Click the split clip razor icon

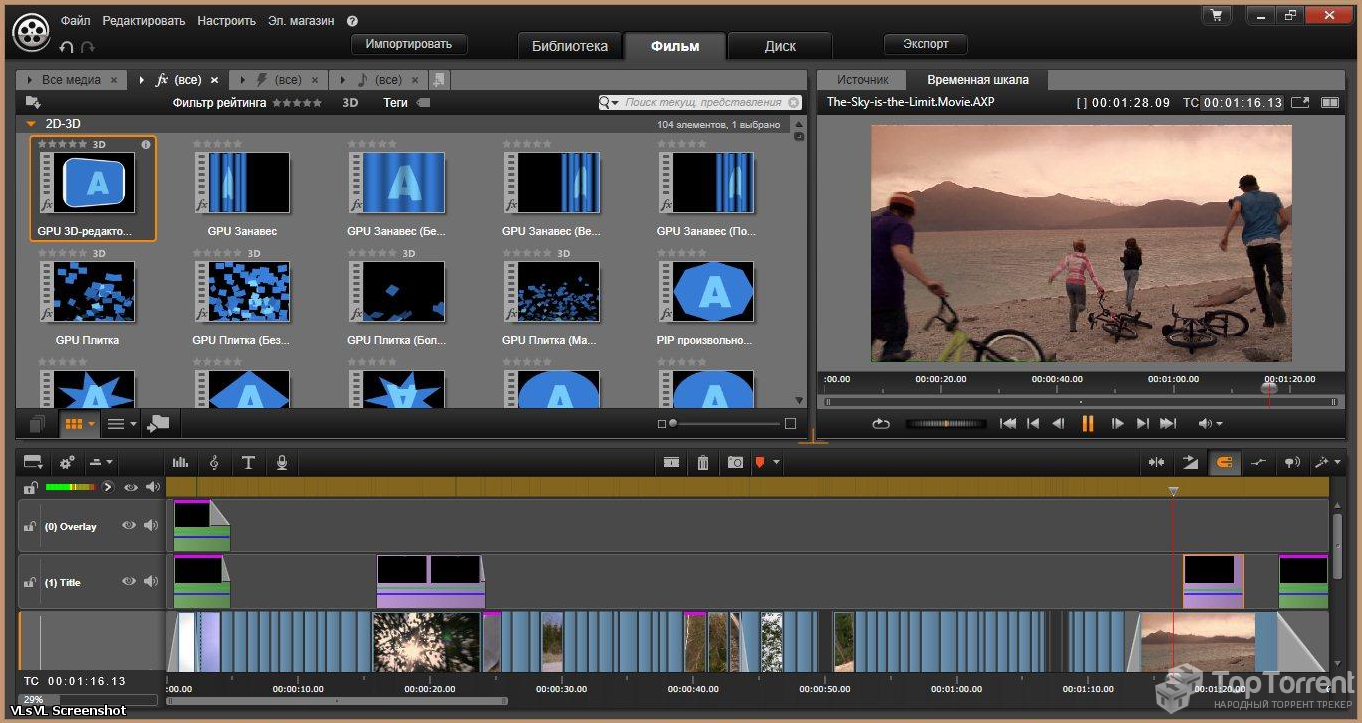[671, 462]
